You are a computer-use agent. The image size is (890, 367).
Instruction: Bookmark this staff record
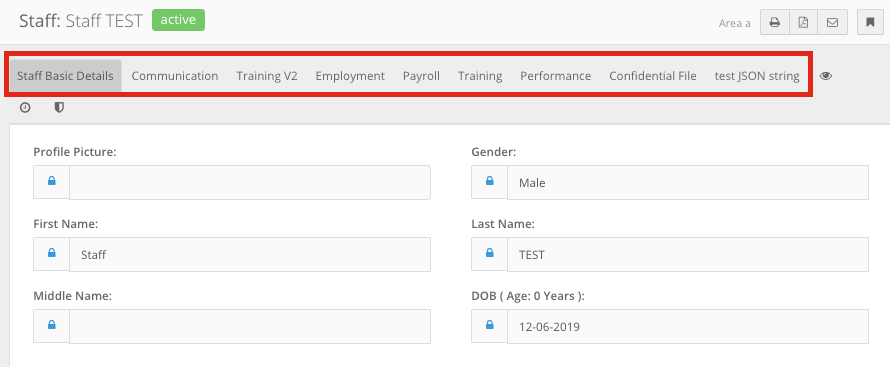870,23
